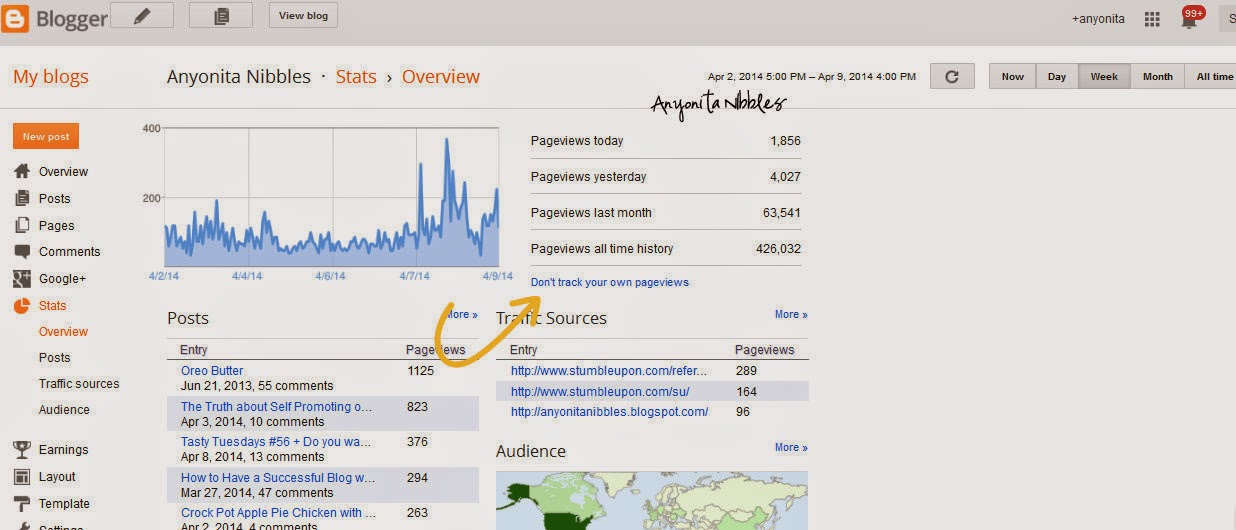The width and height of the screenshot is (1236, 530).
Task: Click the Overview home icon in sidebar
Action: (22, 171)
